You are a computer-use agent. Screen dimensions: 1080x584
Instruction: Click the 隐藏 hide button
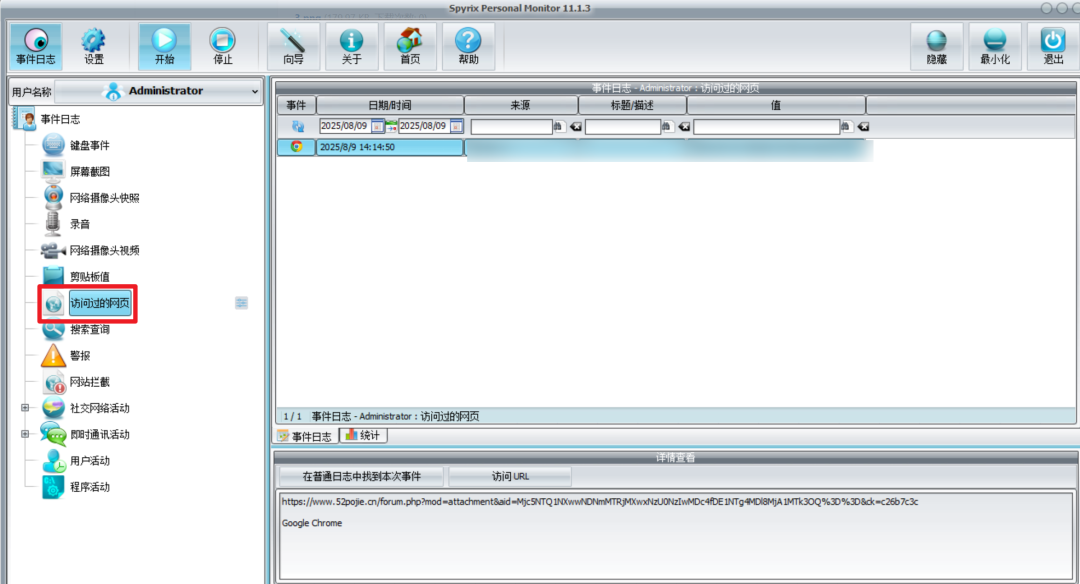click(937, 46)
